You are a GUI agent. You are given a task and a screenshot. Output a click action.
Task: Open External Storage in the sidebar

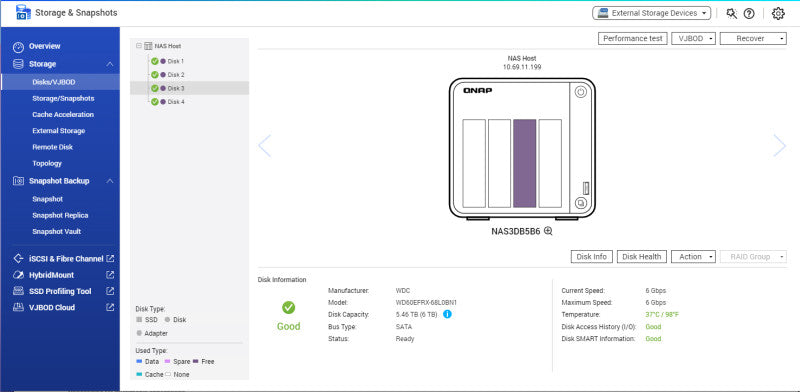[59, 131]
